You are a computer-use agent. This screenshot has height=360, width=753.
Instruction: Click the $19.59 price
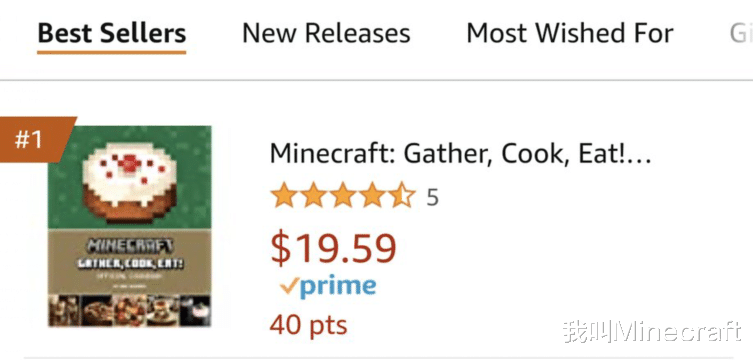333,249
